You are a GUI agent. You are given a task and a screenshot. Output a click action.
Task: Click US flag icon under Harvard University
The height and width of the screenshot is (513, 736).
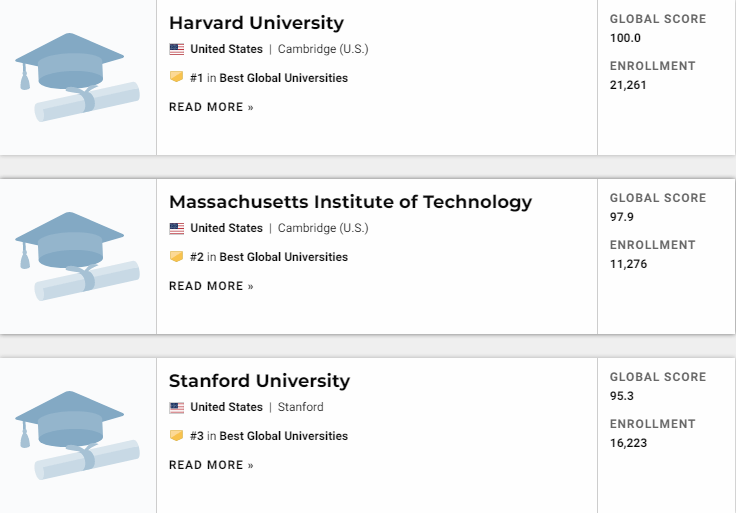click(x=177, y=49)
